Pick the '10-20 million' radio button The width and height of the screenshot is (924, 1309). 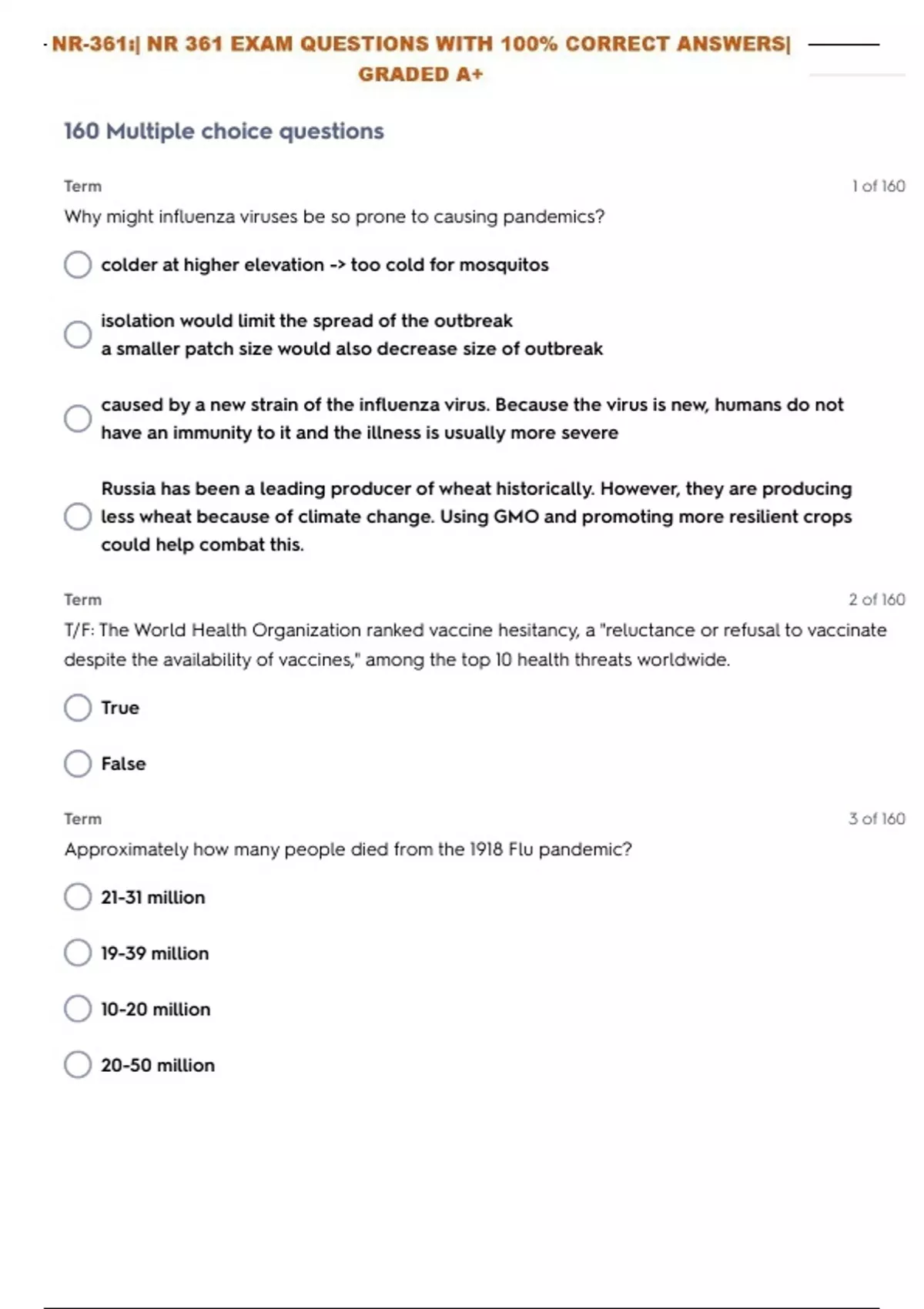78,1009
